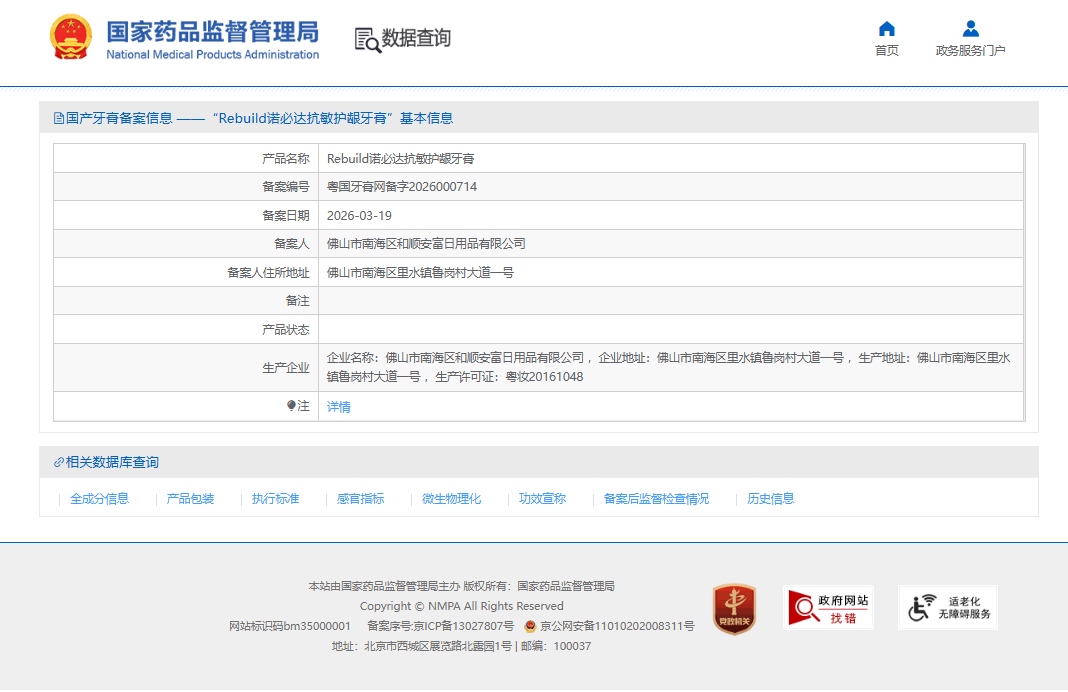
Task: Open 执行标准 link
Action: tap(275, 499)
